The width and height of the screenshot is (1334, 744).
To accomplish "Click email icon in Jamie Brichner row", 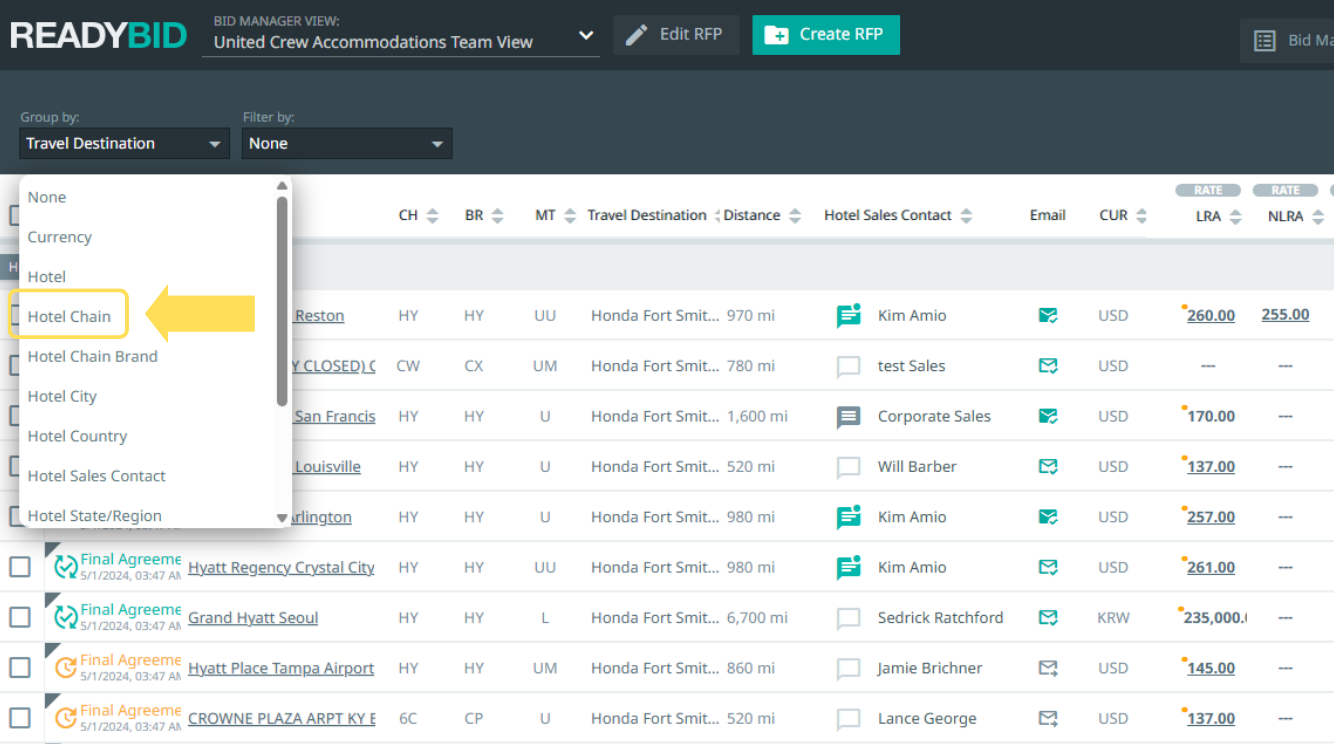I will (1048, 668).
